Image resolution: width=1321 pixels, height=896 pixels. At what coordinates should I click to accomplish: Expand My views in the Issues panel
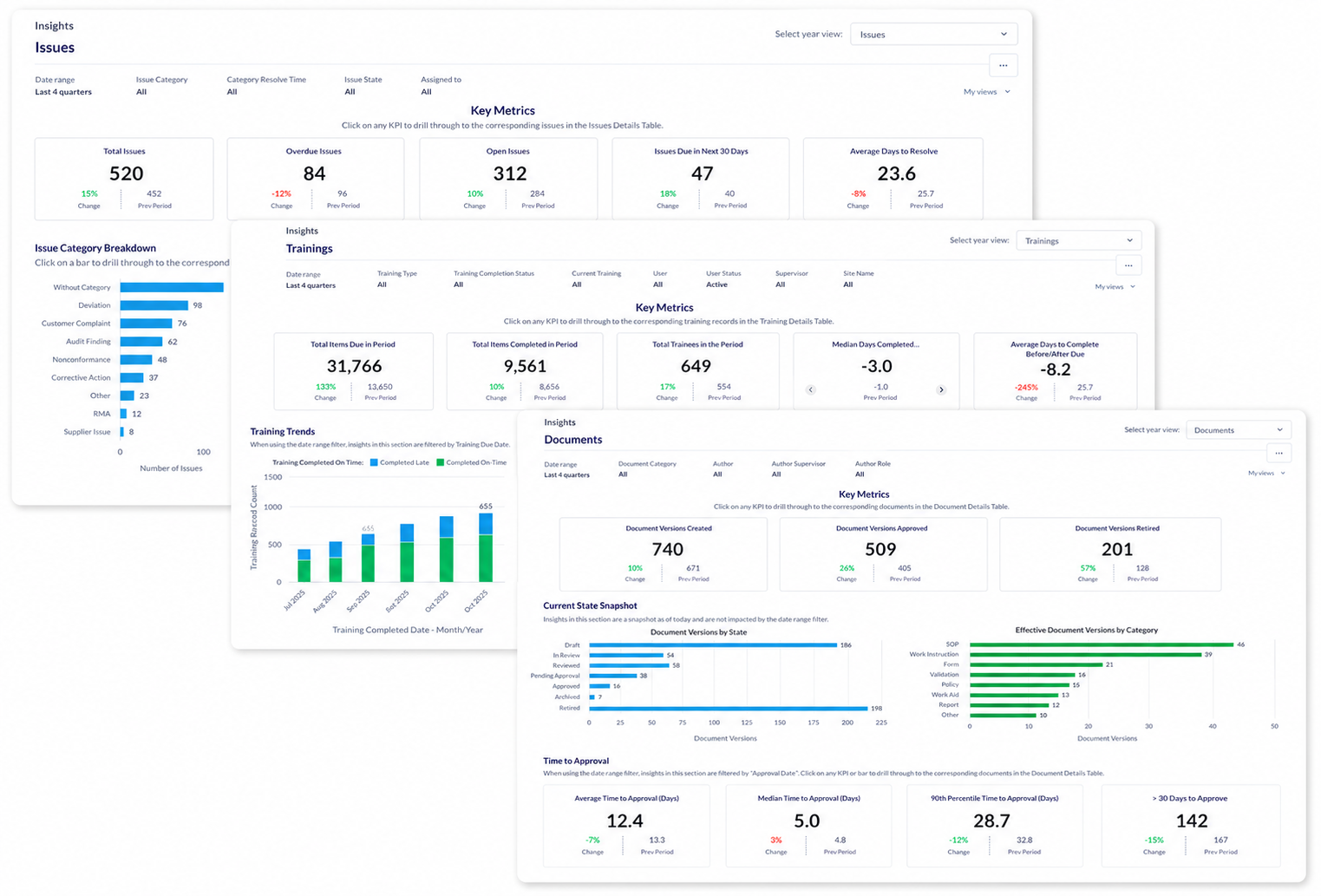click(x=987, y=92)
